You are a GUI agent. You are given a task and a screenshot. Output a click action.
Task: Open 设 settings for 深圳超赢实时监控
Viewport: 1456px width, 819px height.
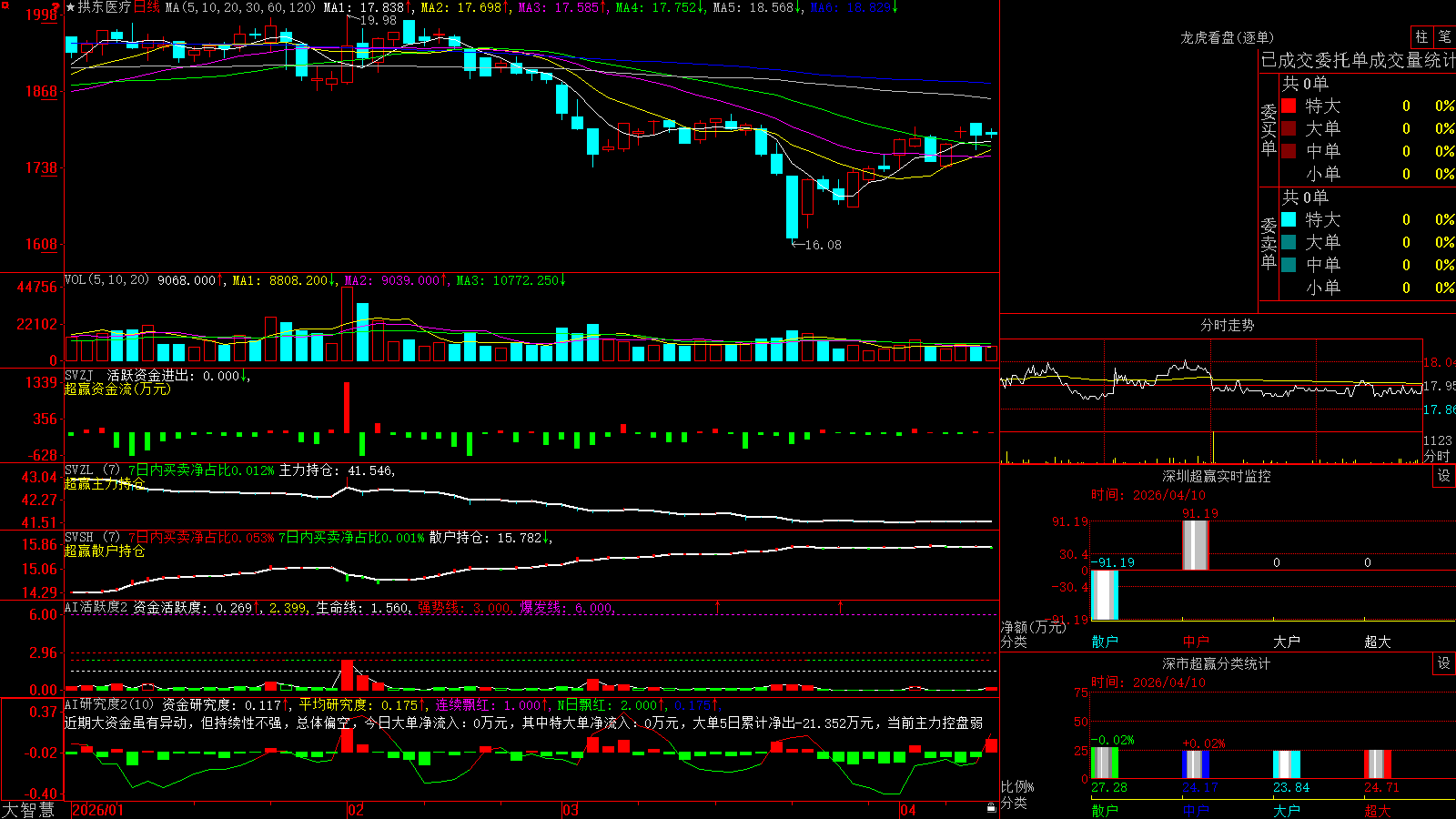pyautogui.click(x=1444, y=476)
